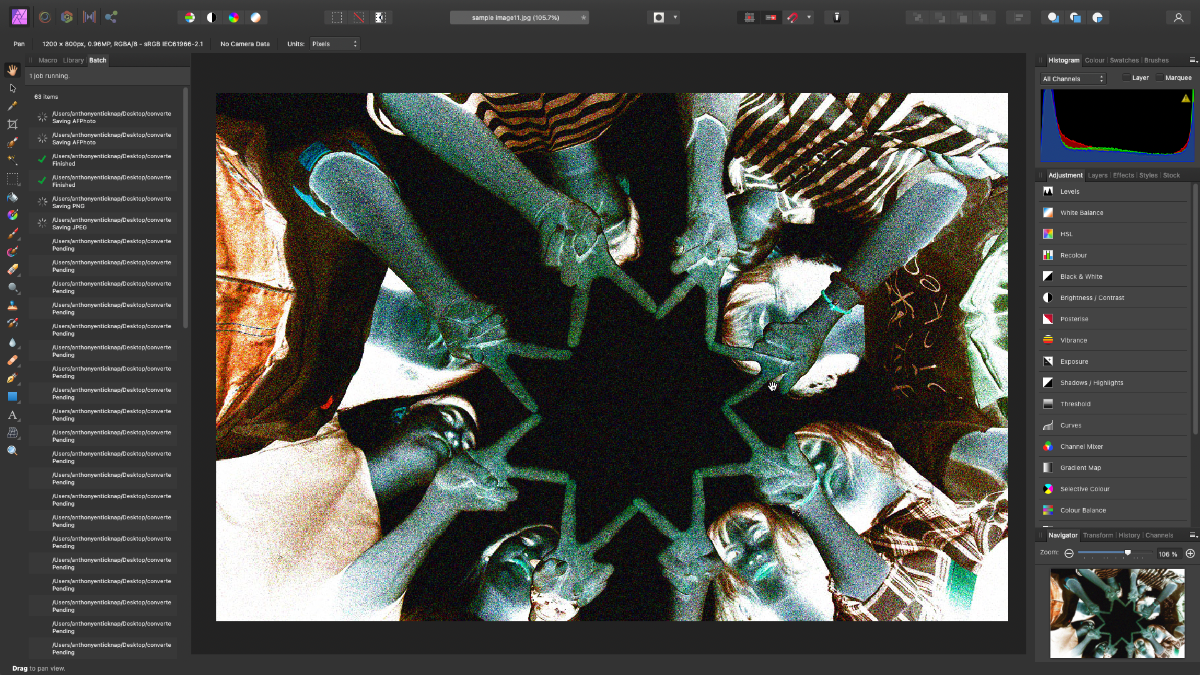Expand the arrange options next to snapping magnet
Screen dimensions: 1200x675
809,17
